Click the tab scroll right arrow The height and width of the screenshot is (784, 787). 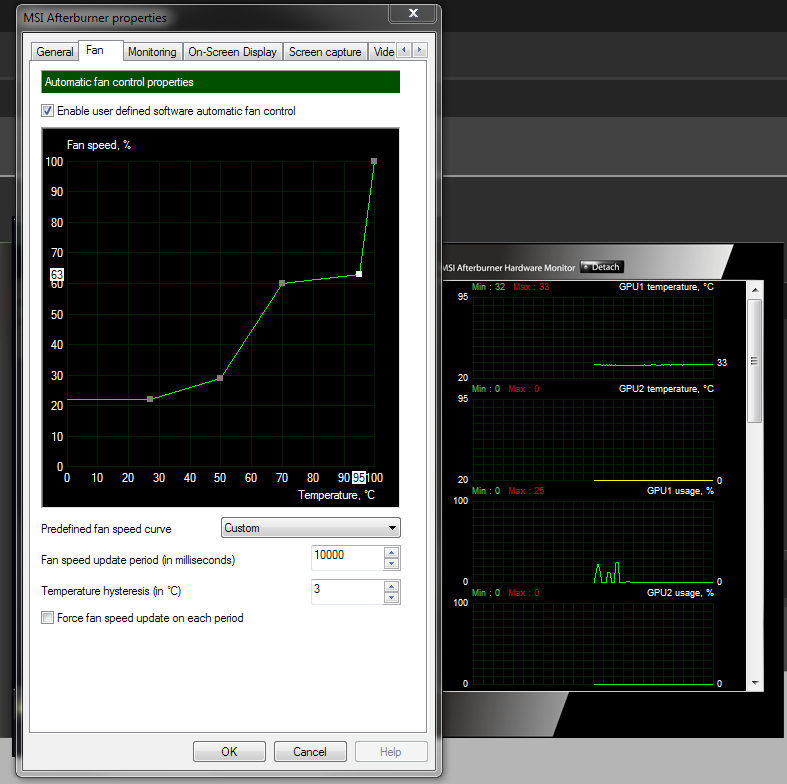coord(420,50)
